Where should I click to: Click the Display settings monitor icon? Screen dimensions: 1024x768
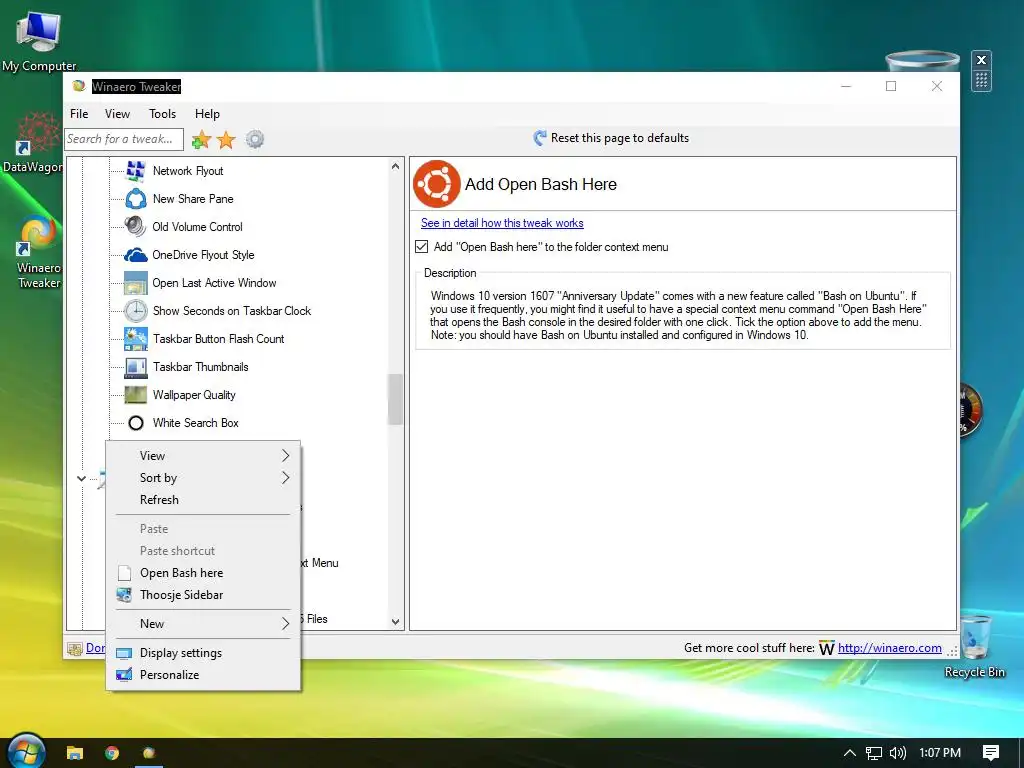click(124, 653)
